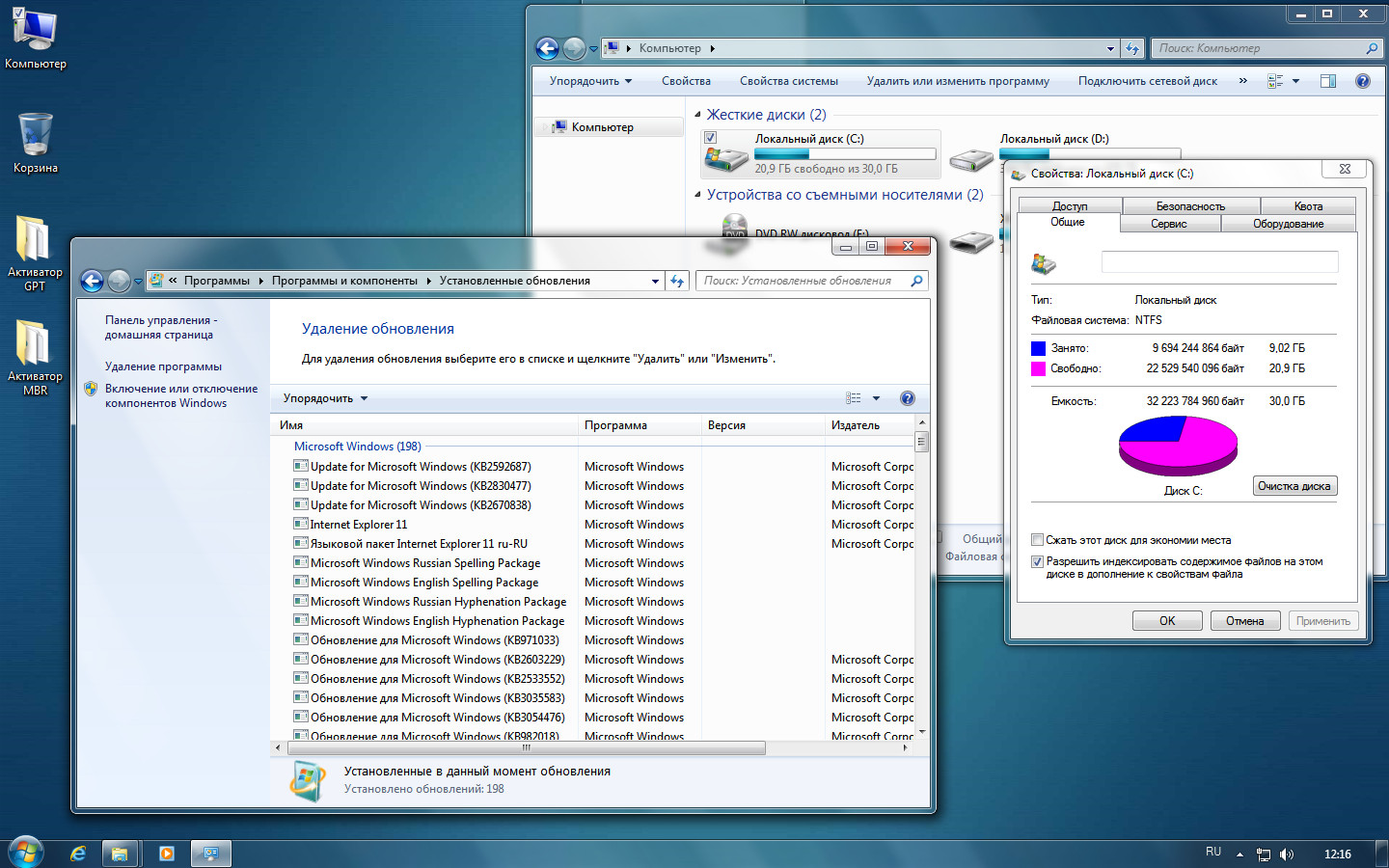Switch to the Безопасность tab

click(x=1190, y=206)
